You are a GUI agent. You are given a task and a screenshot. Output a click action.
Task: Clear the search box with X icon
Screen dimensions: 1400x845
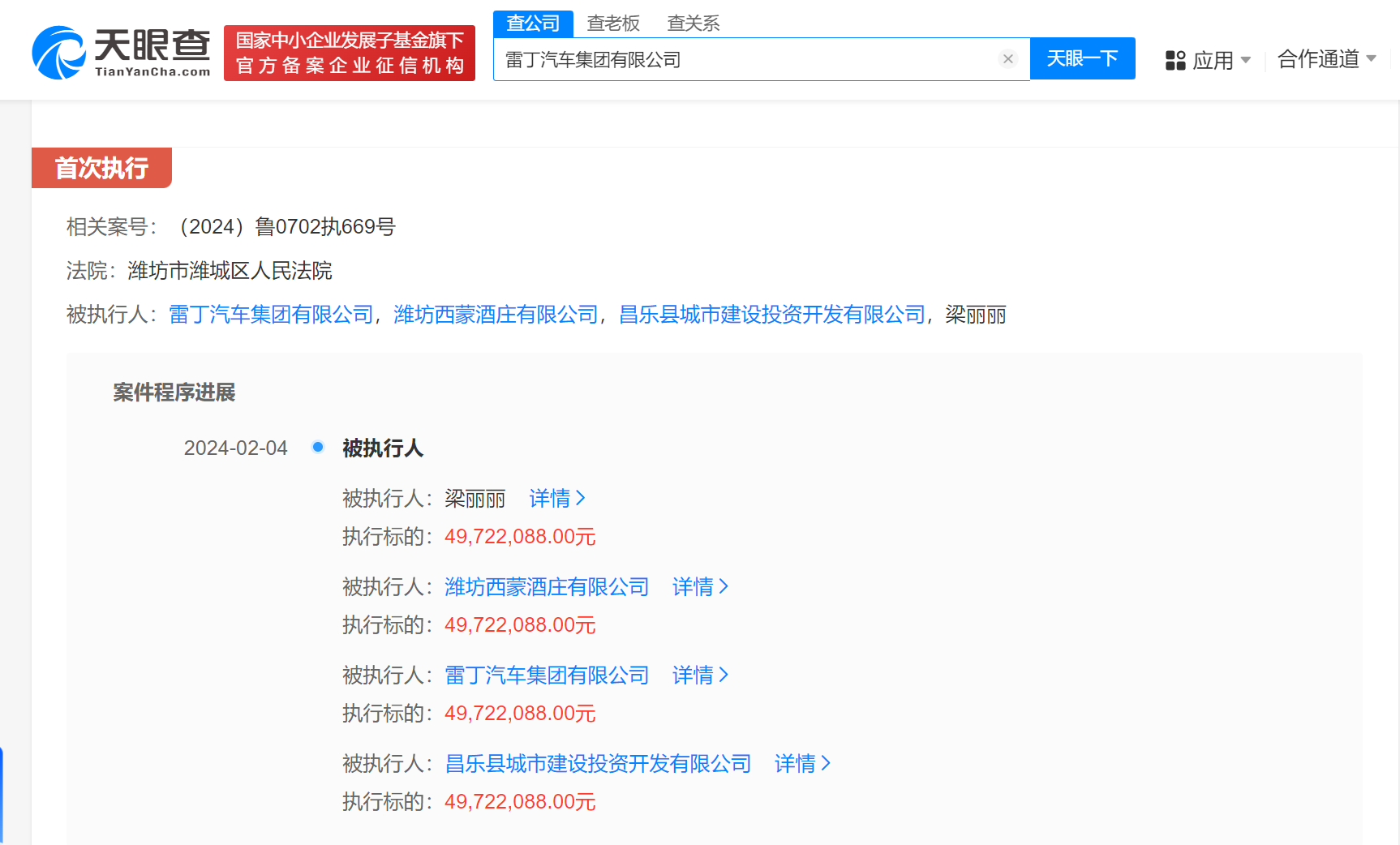(x=1008, y=59)
